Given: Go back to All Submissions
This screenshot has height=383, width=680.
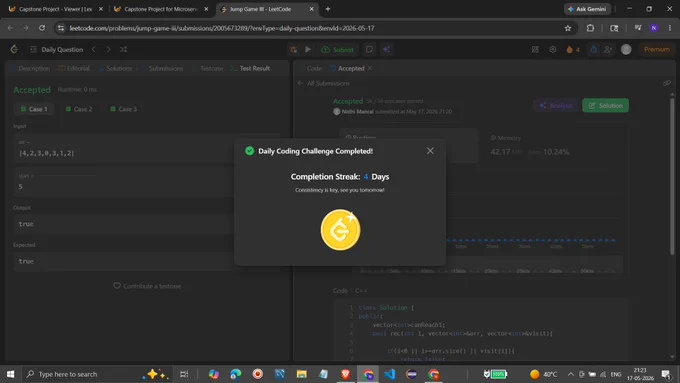Looking at the screenshot, I should pyautogui.click(x=324, y=83).
